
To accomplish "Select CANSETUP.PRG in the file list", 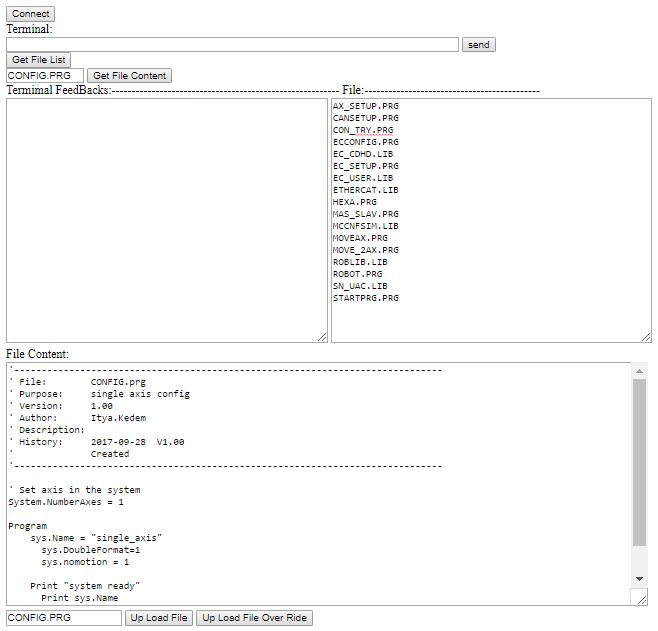I will pyautogui.click(x=366, y=118).
